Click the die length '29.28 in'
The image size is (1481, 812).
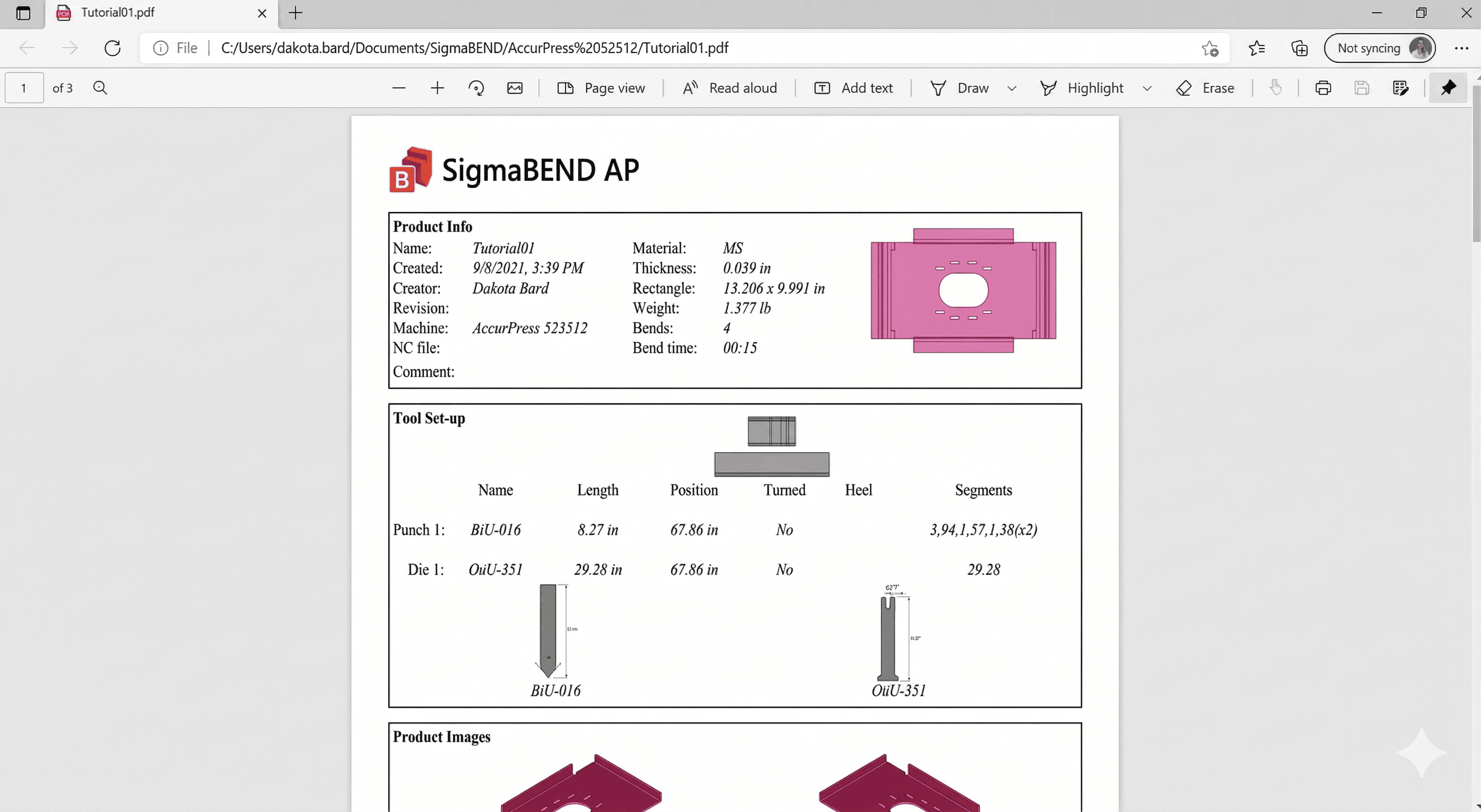coord(598,569)
